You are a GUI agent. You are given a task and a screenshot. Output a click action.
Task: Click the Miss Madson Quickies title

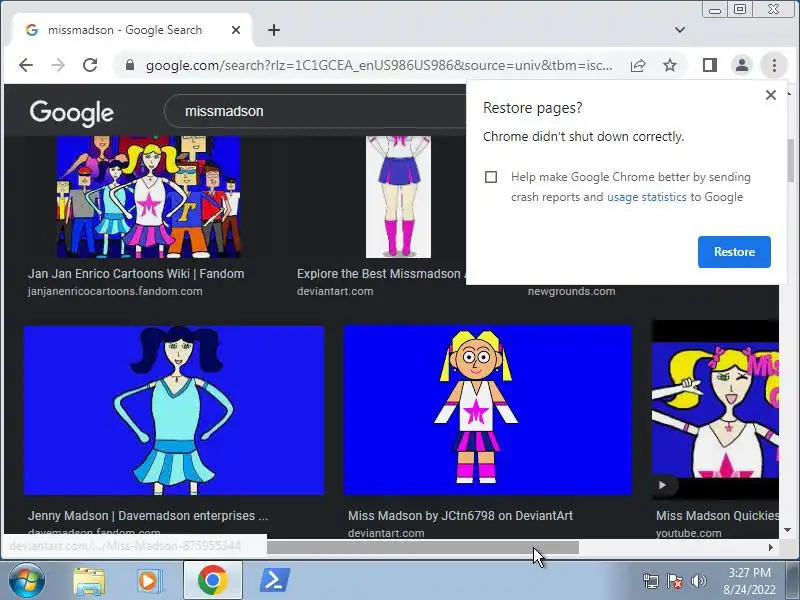[717, 516]
